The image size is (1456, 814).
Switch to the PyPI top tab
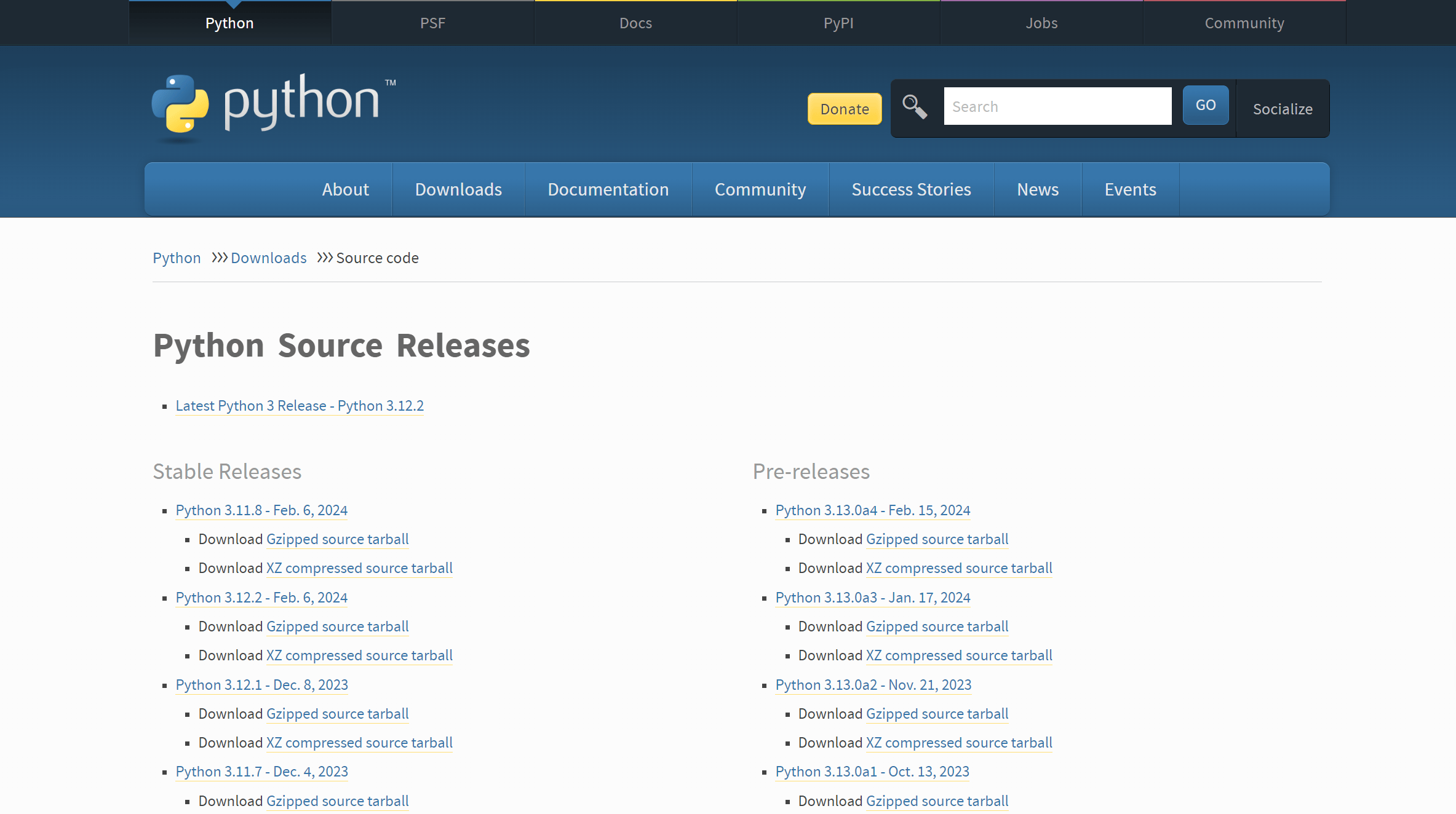[838, 23]
